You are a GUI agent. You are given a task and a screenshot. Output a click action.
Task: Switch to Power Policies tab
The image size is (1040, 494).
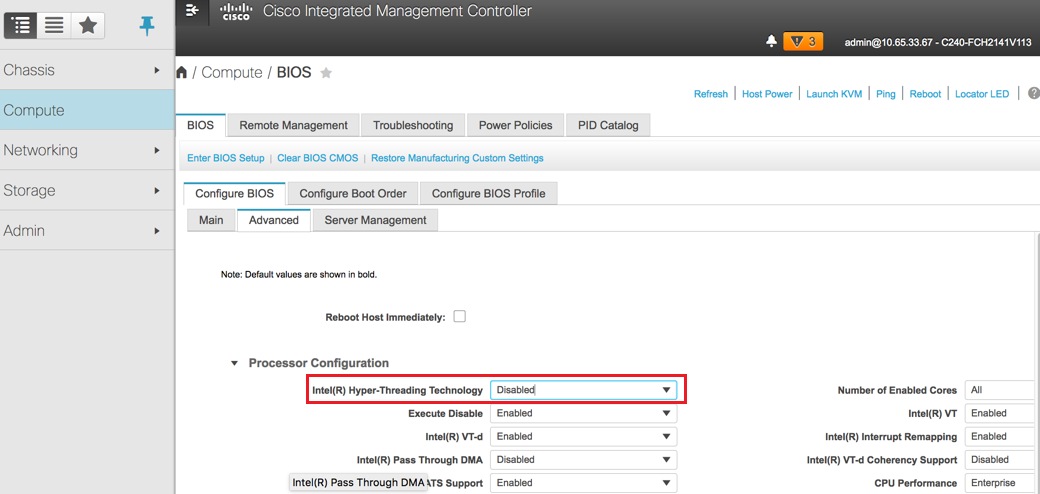click(x=515, y=125)
